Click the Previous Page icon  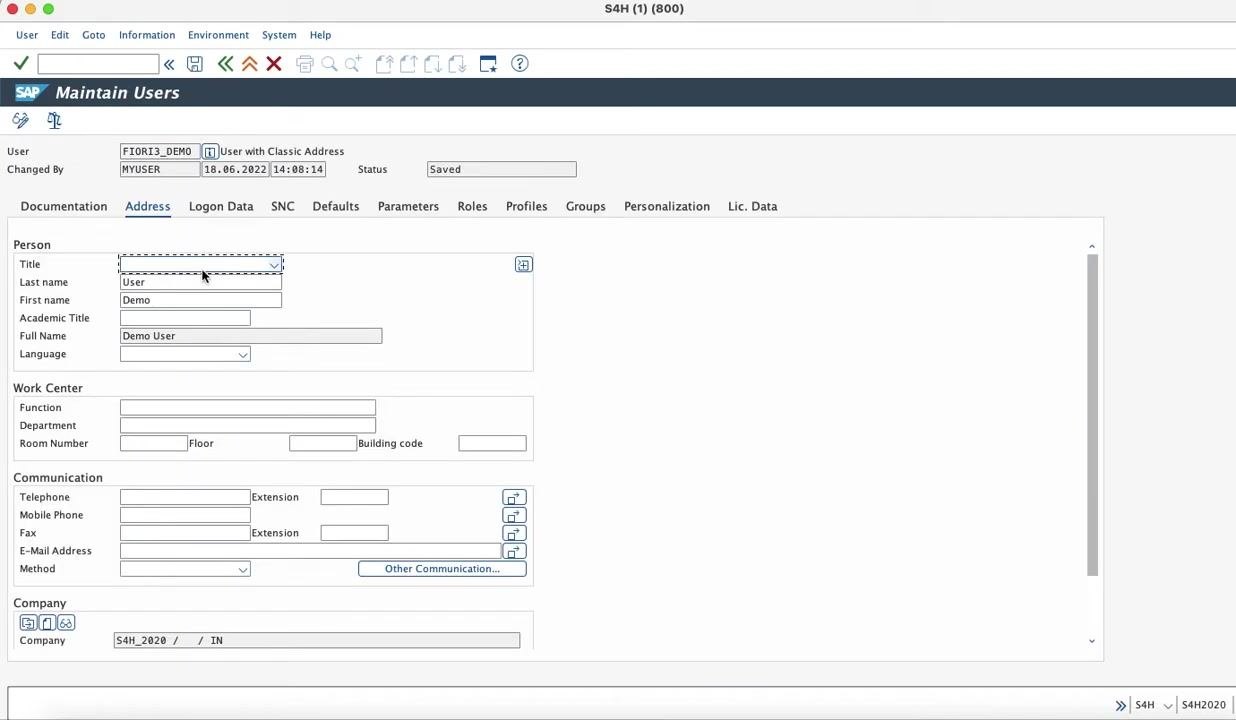408,64
